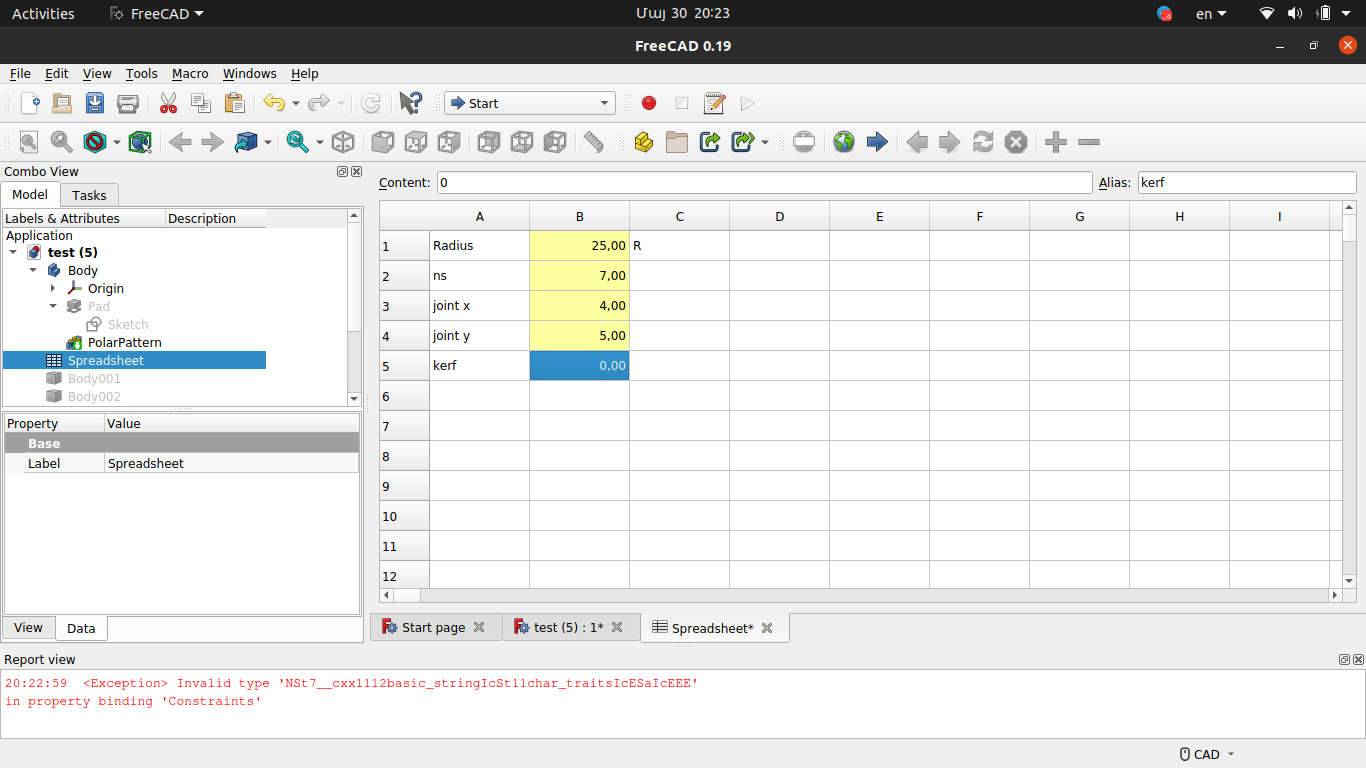Zoom in with the plus icon
Screen dimensions: 1366x768
tap(1056, 142)
